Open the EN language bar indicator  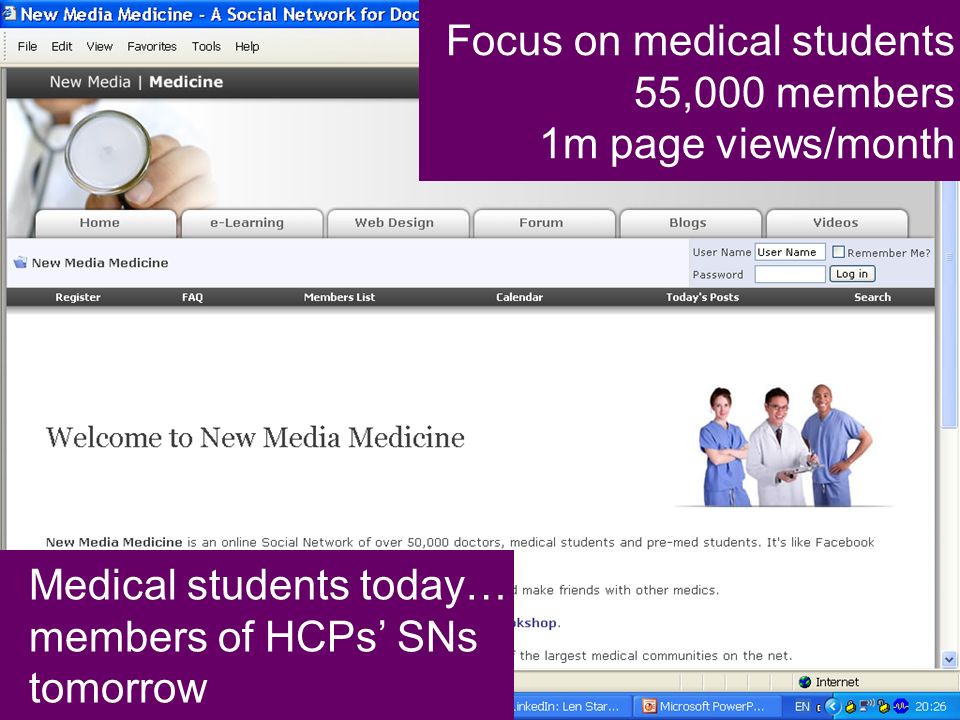802,707
